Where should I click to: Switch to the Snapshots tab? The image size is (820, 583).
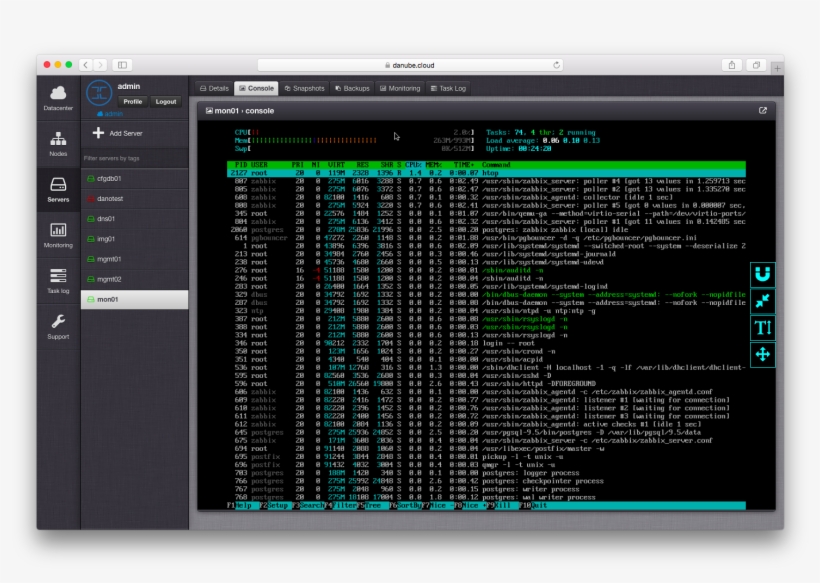304,88
